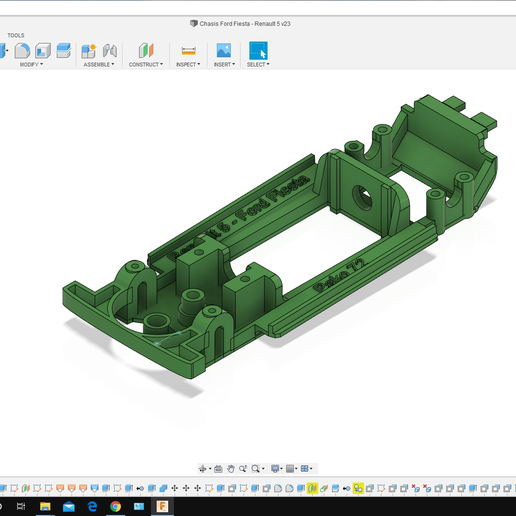Image resolution: width=516 pixels, height=516 pixels.
Task: Click the Offset Face stacked-layers Modify icon
Action: (x=63, y=51)
